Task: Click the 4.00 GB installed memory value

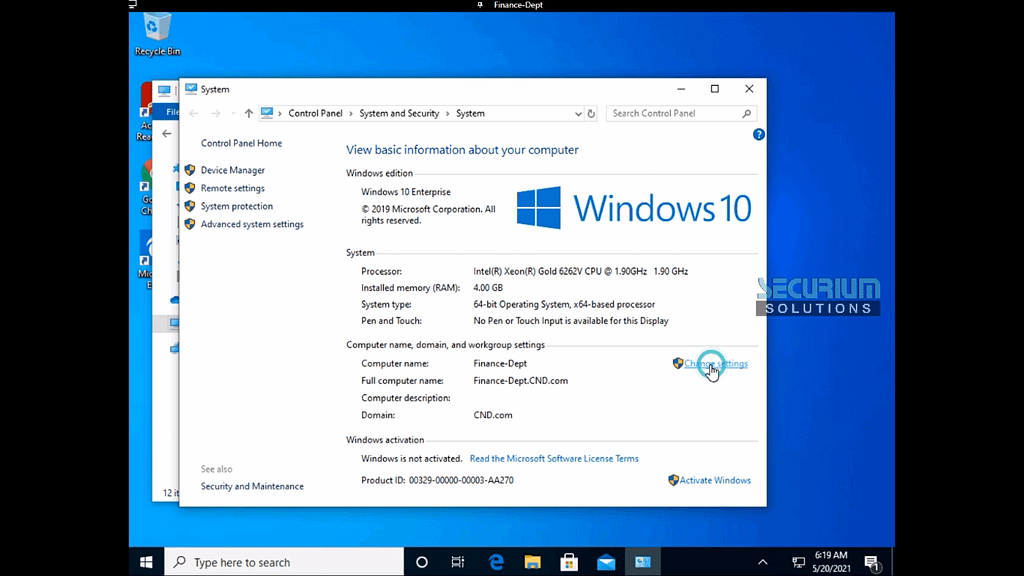Action: tap(488, 288)
